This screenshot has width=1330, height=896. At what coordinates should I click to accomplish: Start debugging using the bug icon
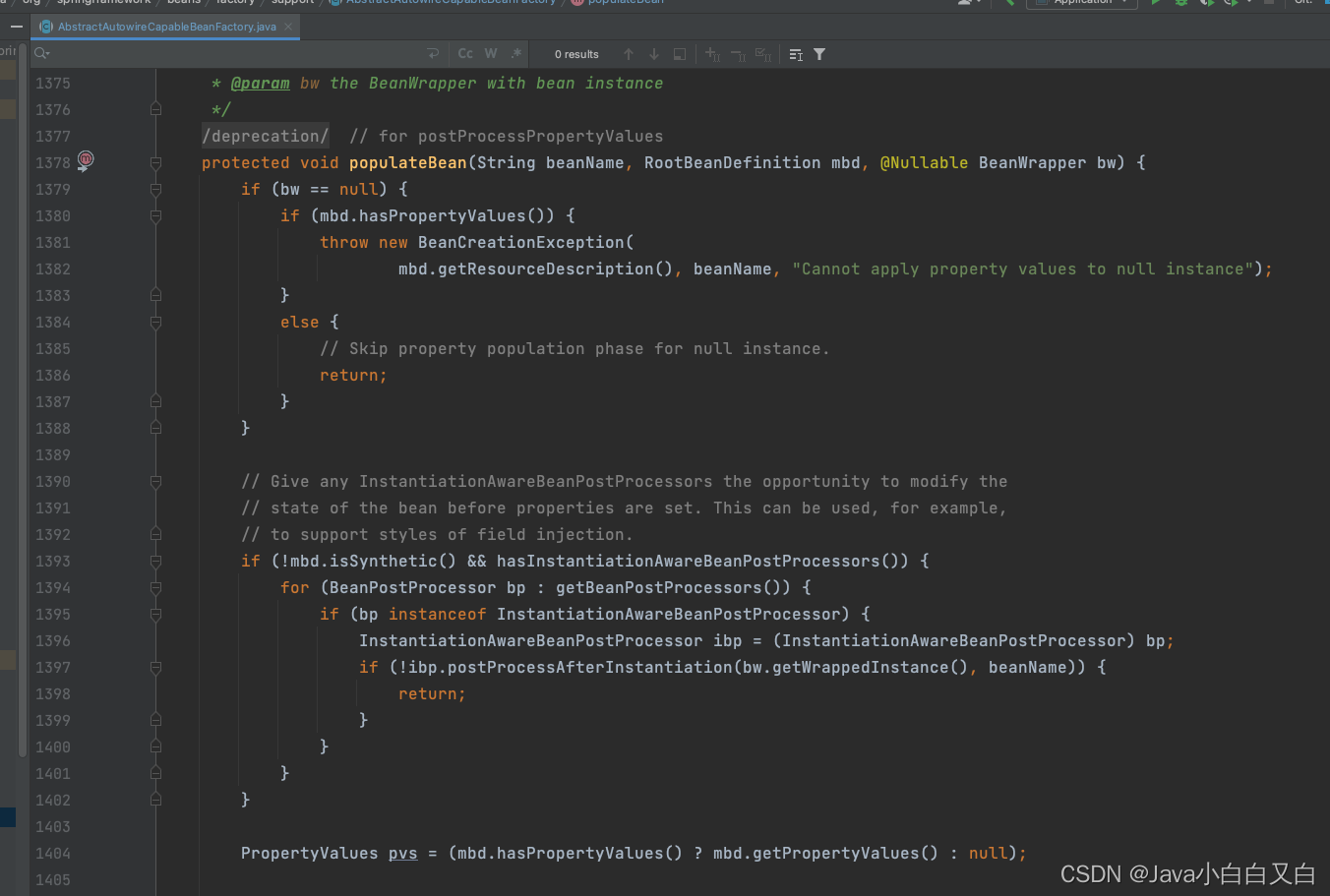1180,3
